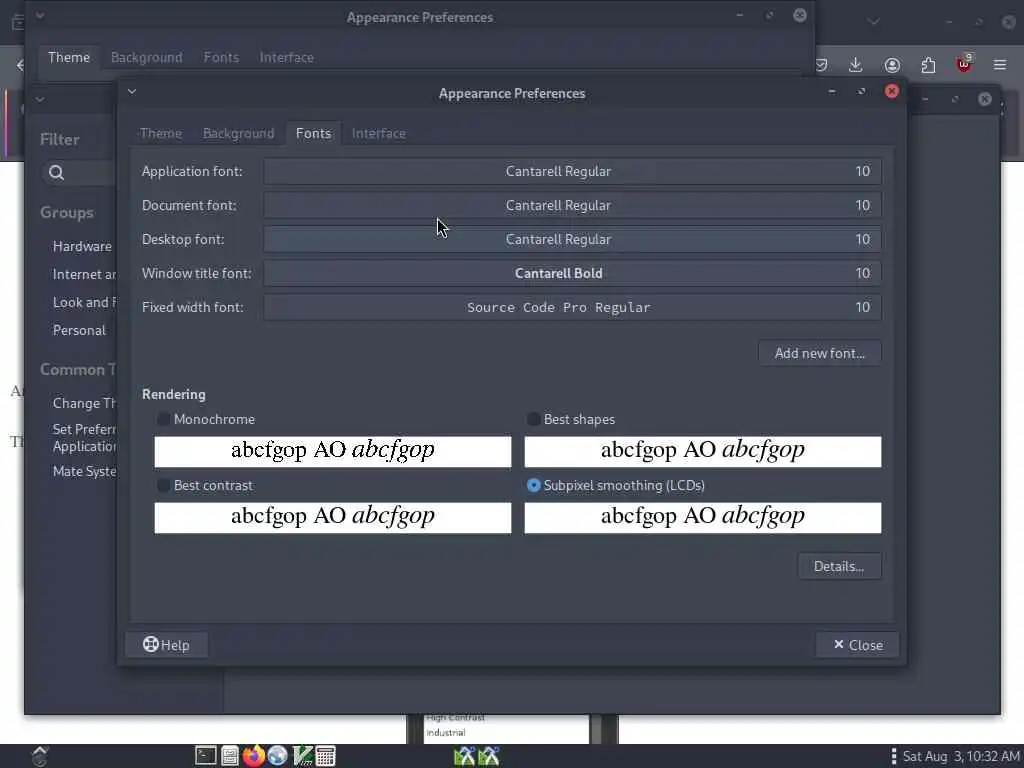Click the Add new font button

(820, 353)
